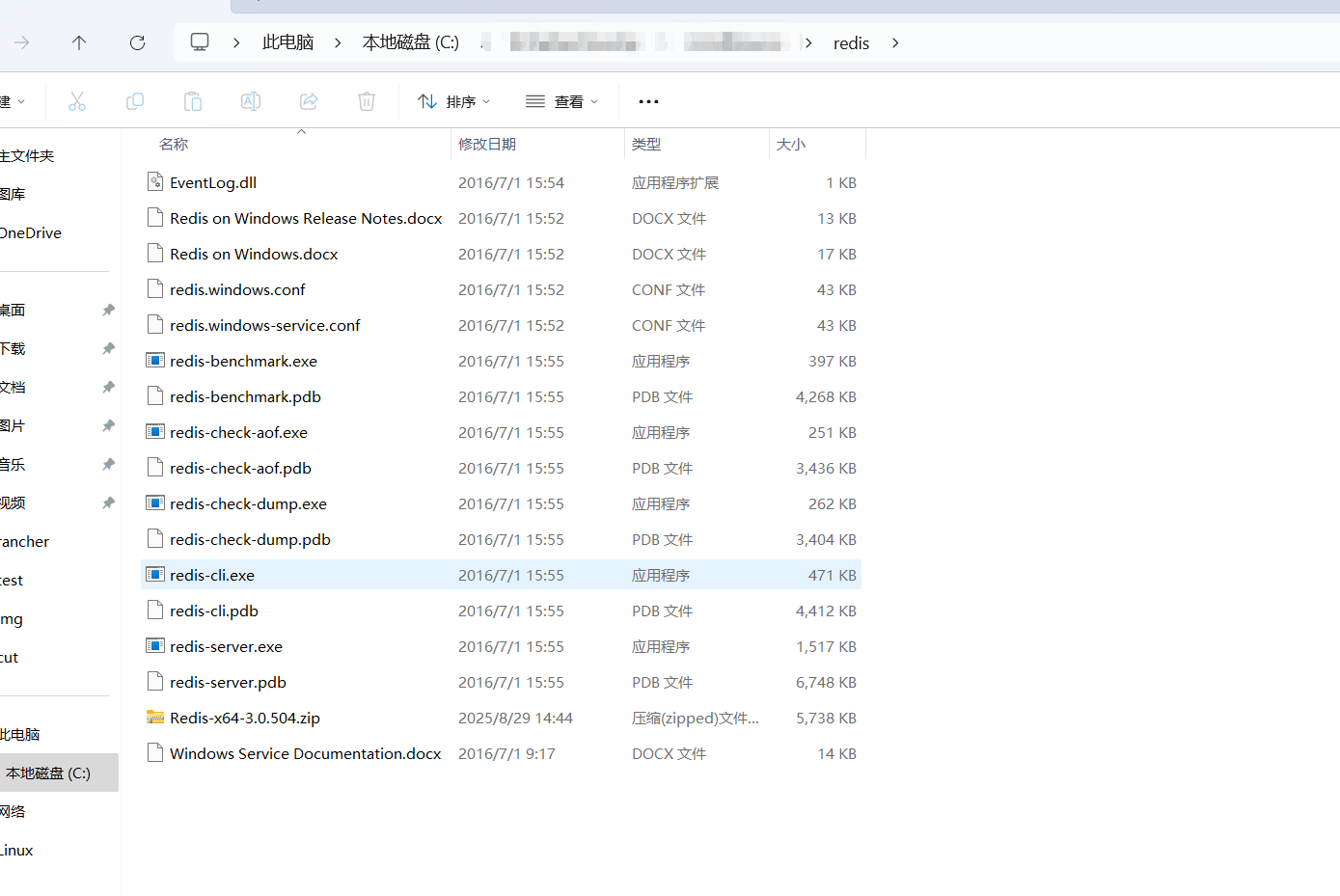Screen dimensions: 1340x896
Task: Open the 查看 view dropdown
Action: (562, 101)
